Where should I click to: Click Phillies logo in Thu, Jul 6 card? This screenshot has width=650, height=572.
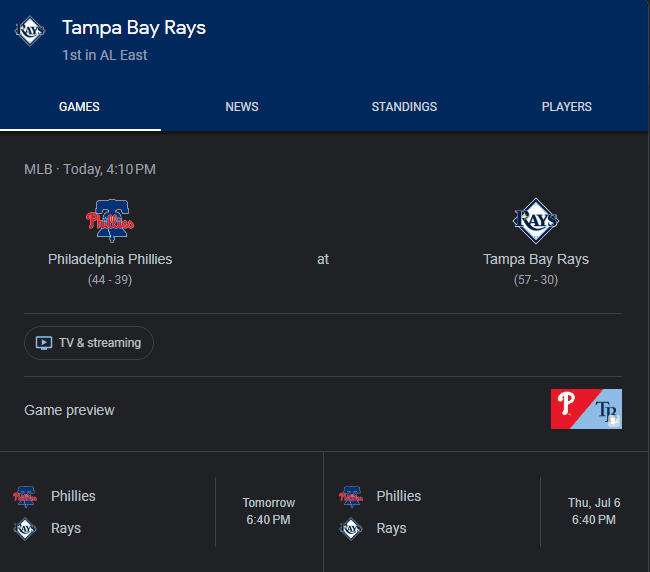tap(351, 497)
